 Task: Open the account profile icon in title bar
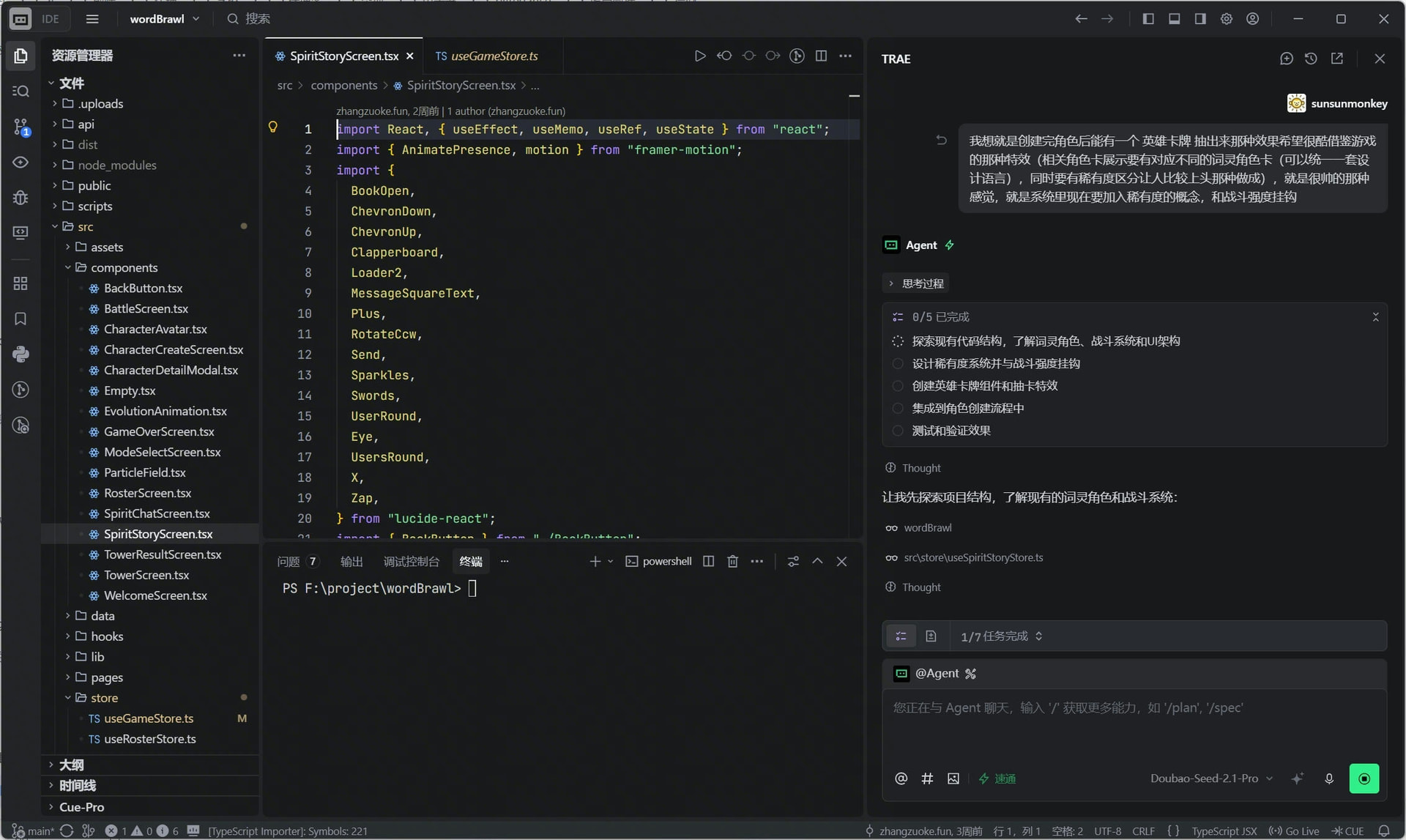1252,19
